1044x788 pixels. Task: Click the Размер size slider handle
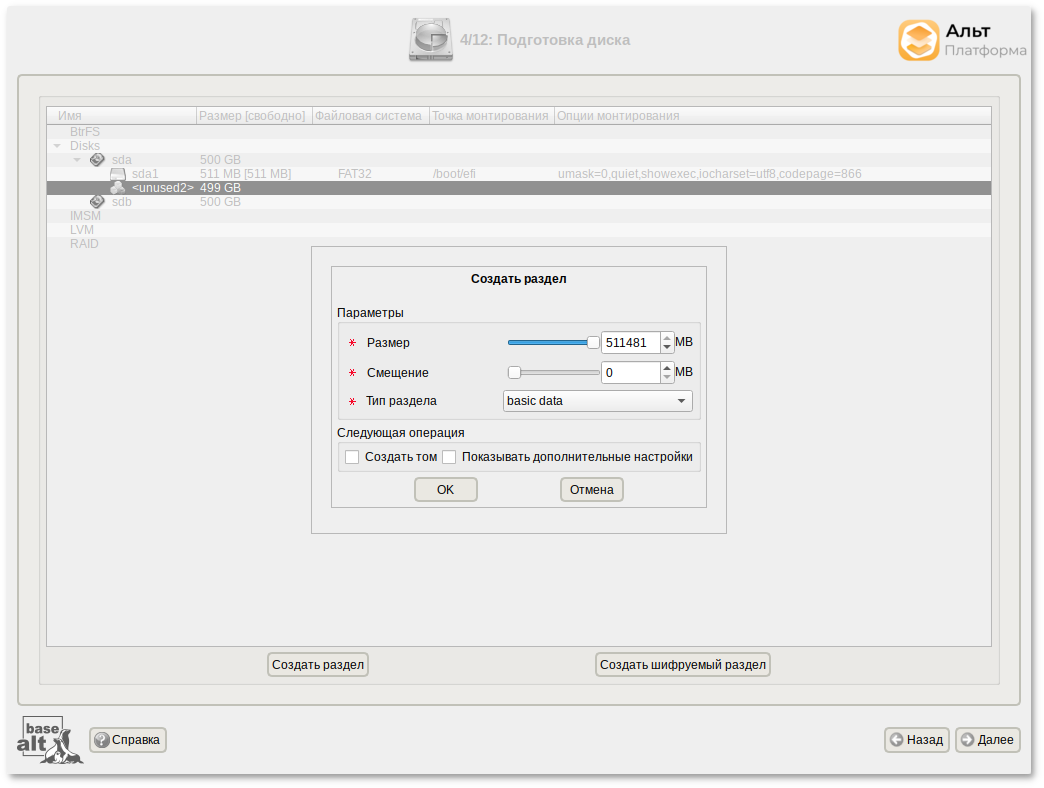pyautogui.click(x=593, y=343)
